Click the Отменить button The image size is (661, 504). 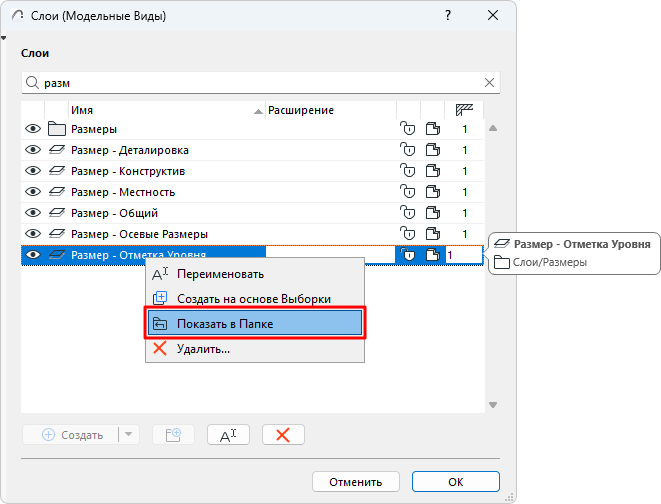[355, 481]
